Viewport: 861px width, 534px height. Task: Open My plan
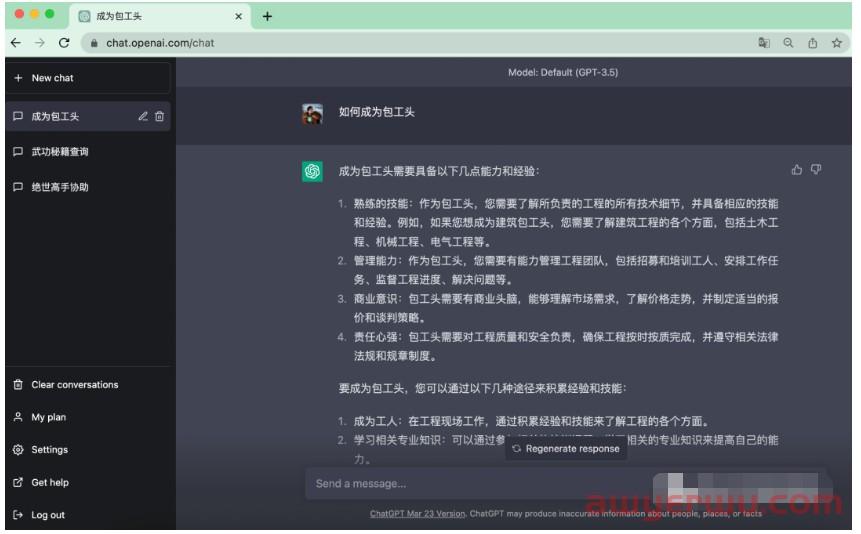[88, 418]
